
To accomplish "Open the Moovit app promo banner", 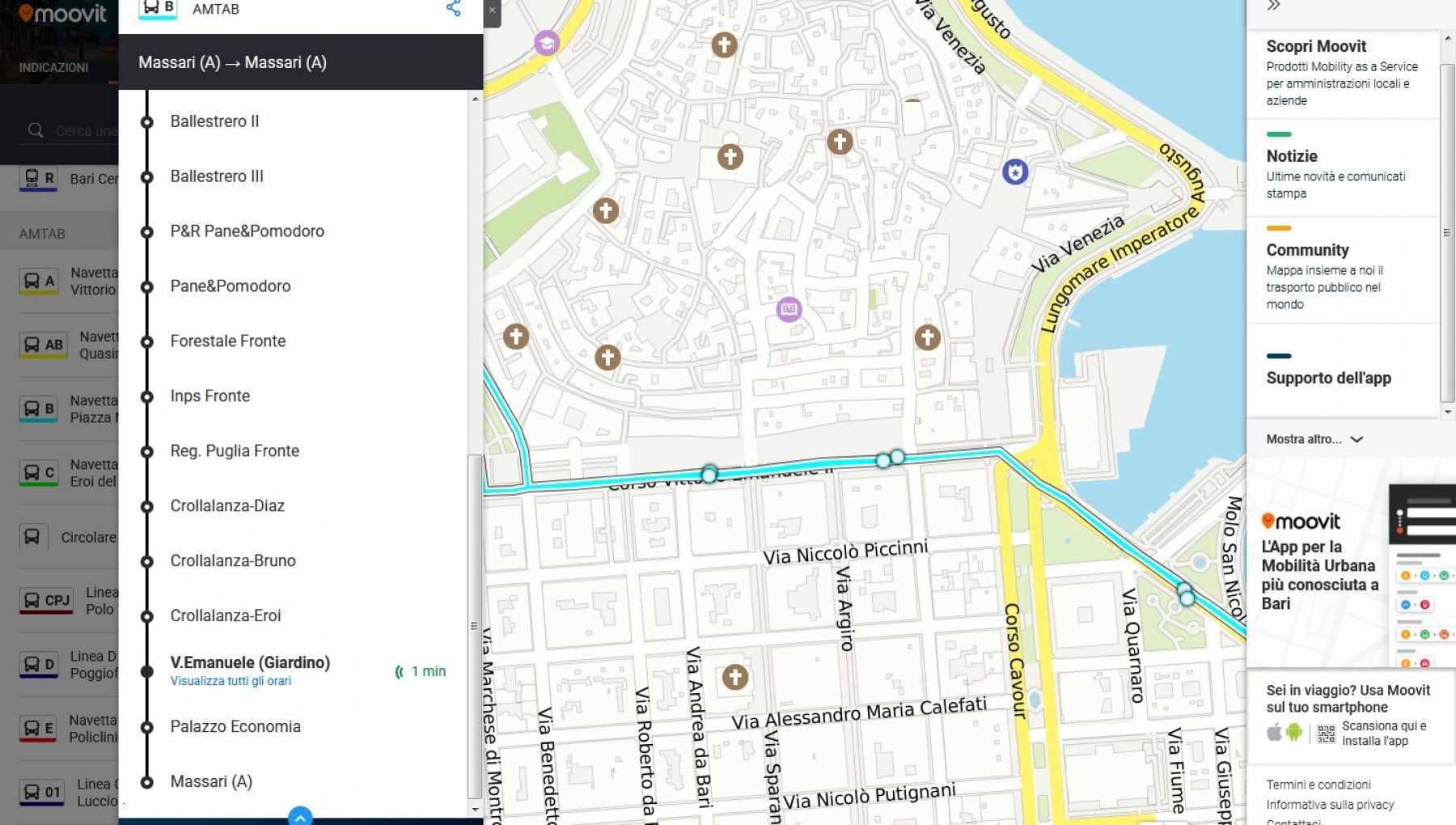I will tap(1351, 563).
